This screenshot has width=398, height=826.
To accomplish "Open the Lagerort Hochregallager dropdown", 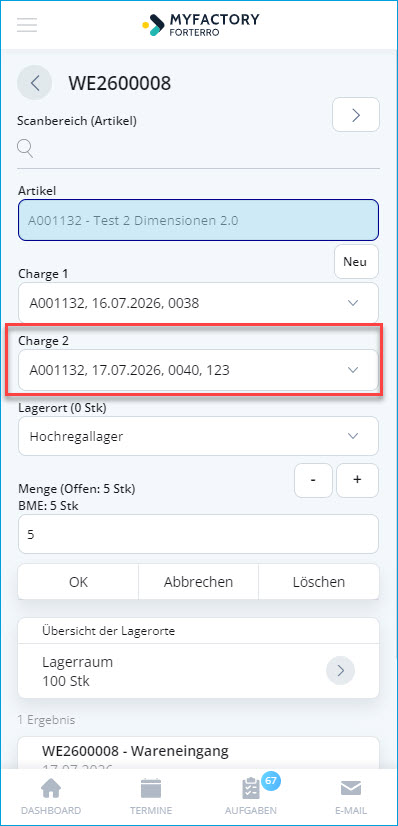I will tap(198, 436).
